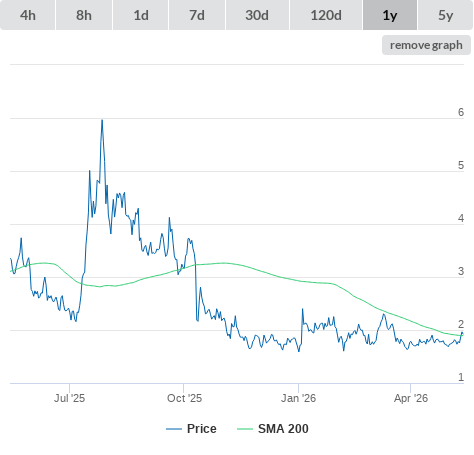474x455 pixels.
Task: Click the y-axis label 6
Action: click(461, 112)
